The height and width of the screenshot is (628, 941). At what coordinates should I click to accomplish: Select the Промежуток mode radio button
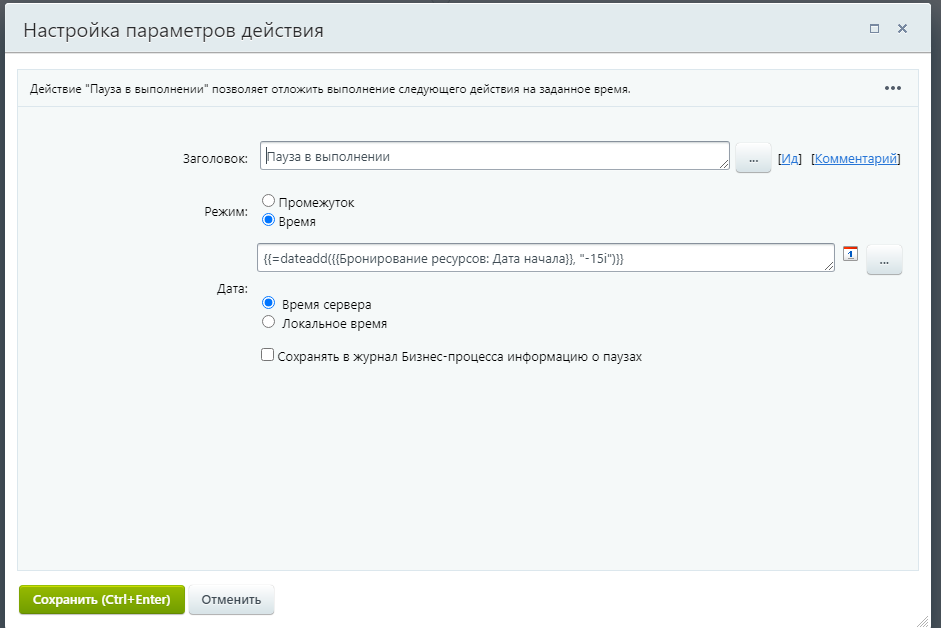[268, 201]
